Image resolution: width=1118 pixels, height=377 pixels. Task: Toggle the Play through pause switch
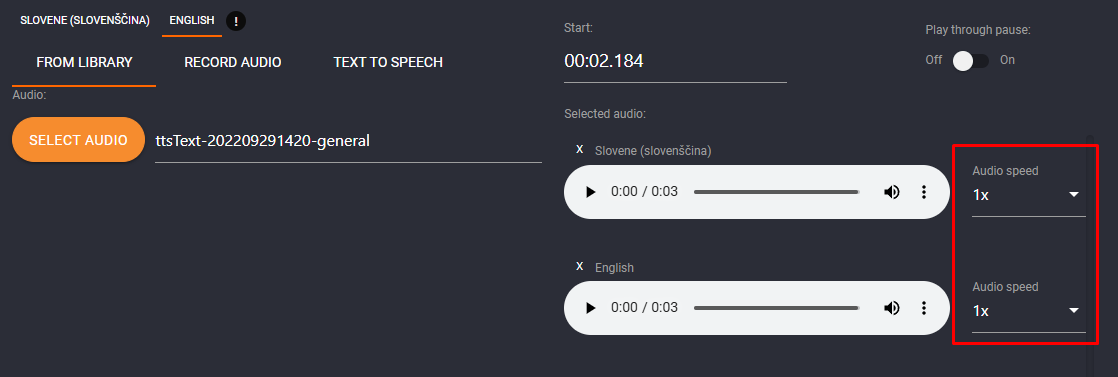[x=970, y=61]
